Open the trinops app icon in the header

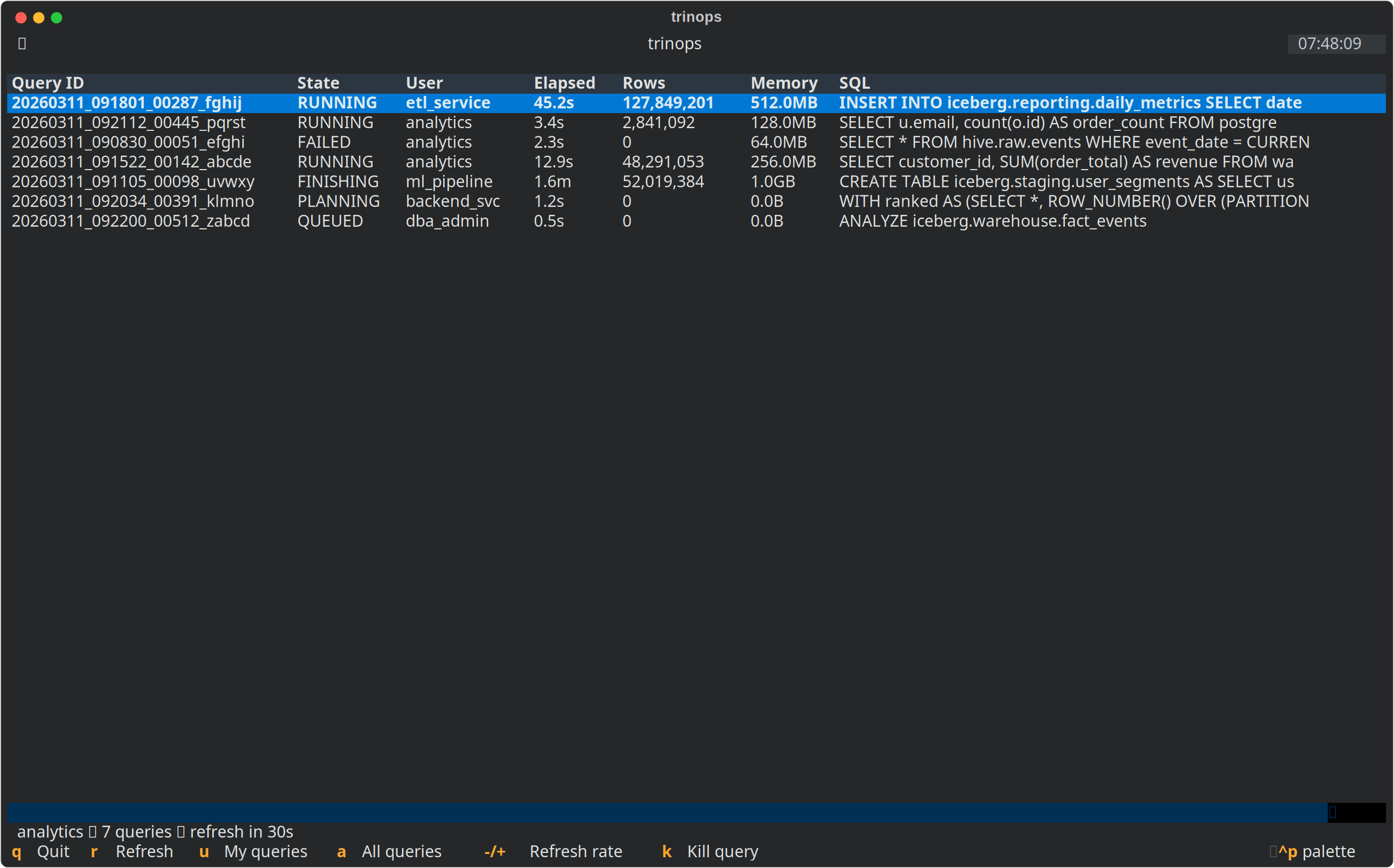[x=22, y=43]
